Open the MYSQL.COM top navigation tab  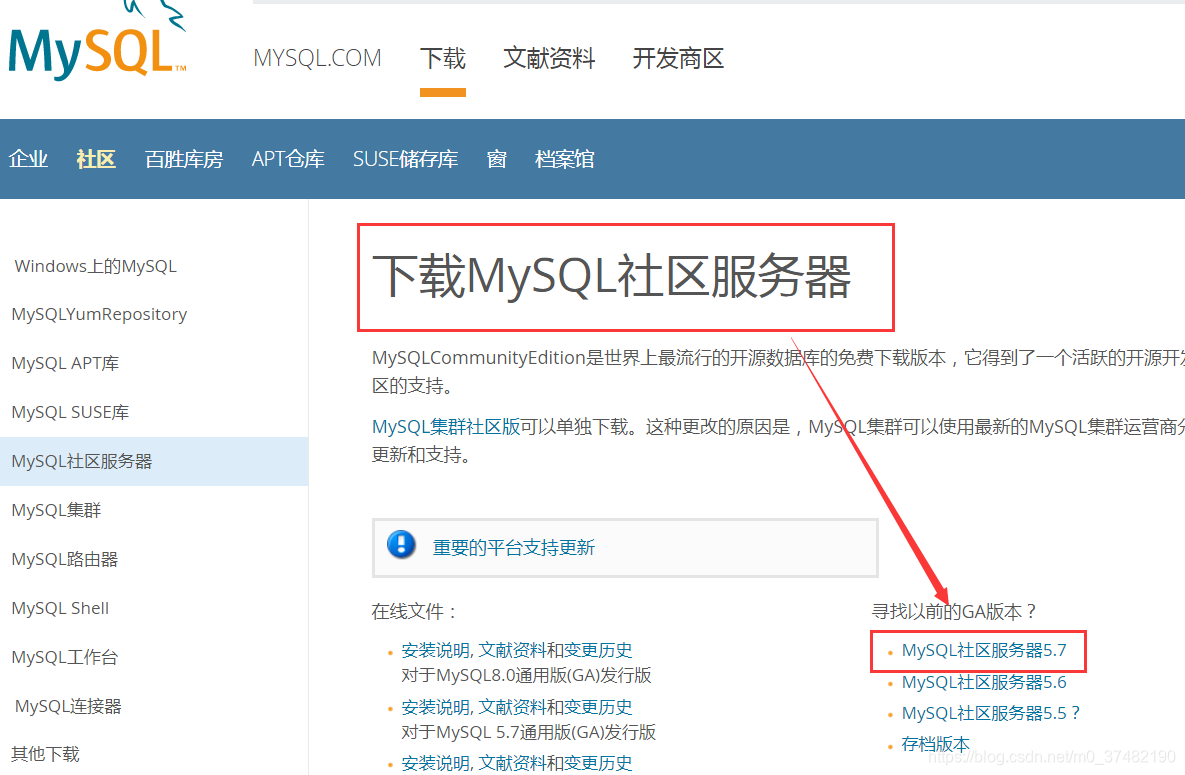(317, 58)
